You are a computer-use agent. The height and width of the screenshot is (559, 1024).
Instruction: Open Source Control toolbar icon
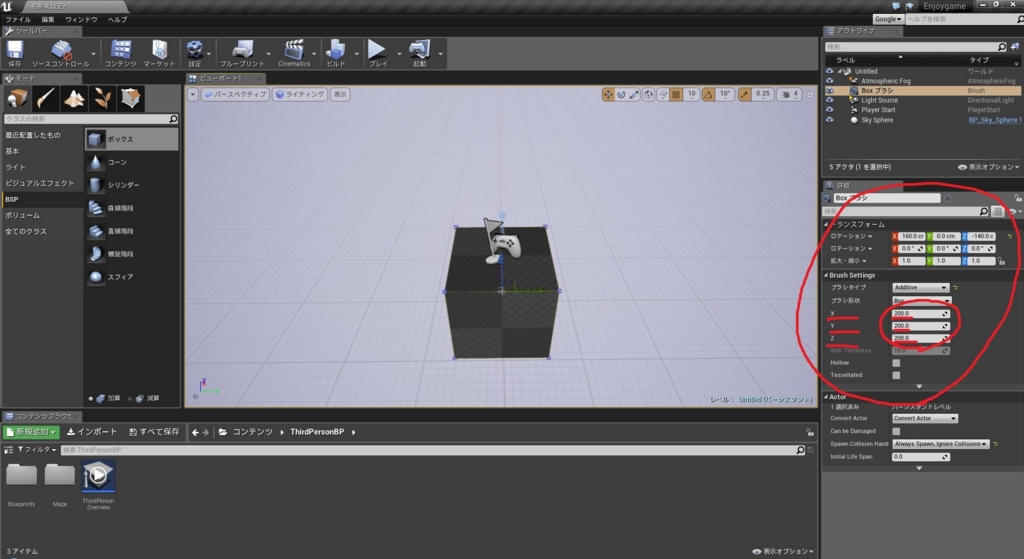point(60,53)
